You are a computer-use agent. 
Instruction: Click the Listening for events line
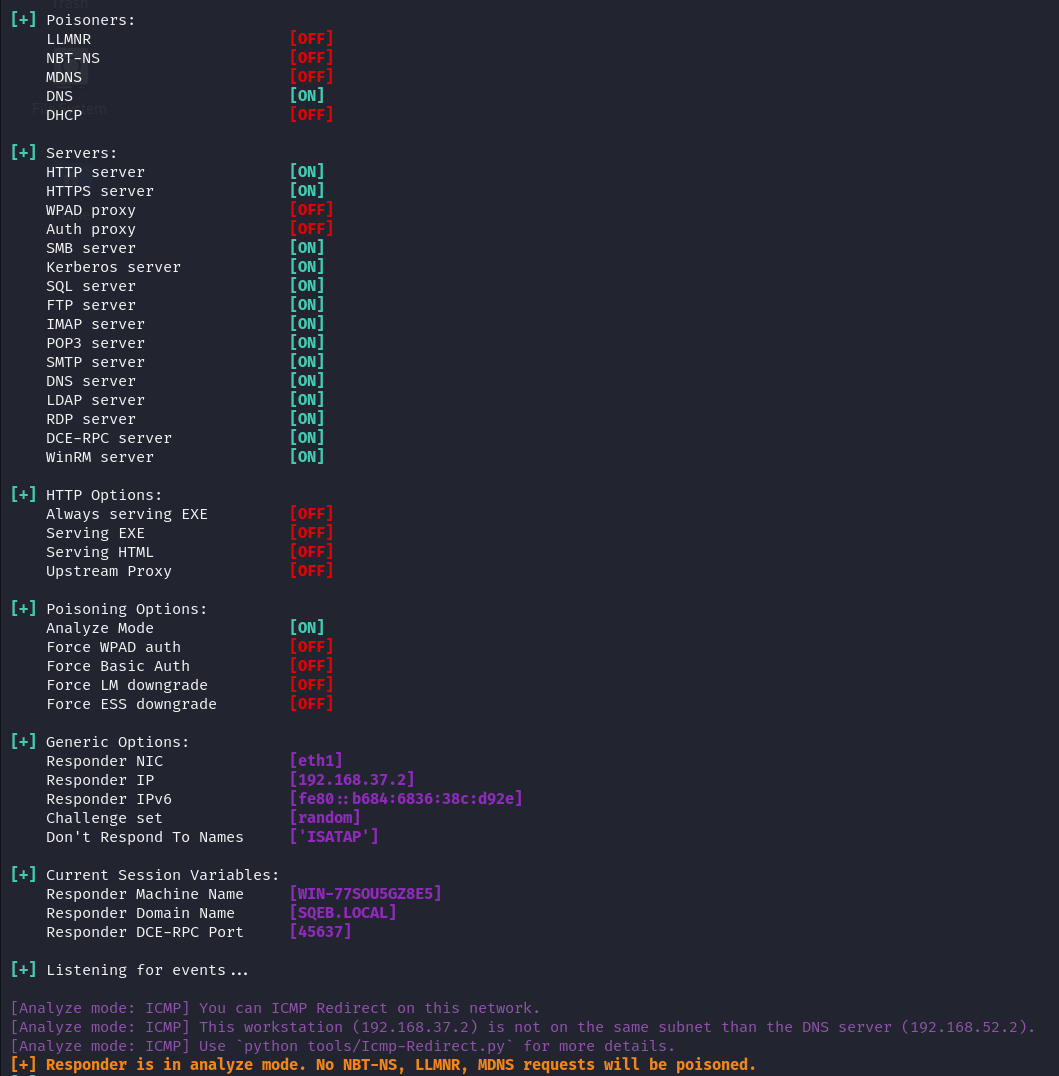(x=147, y=969)
